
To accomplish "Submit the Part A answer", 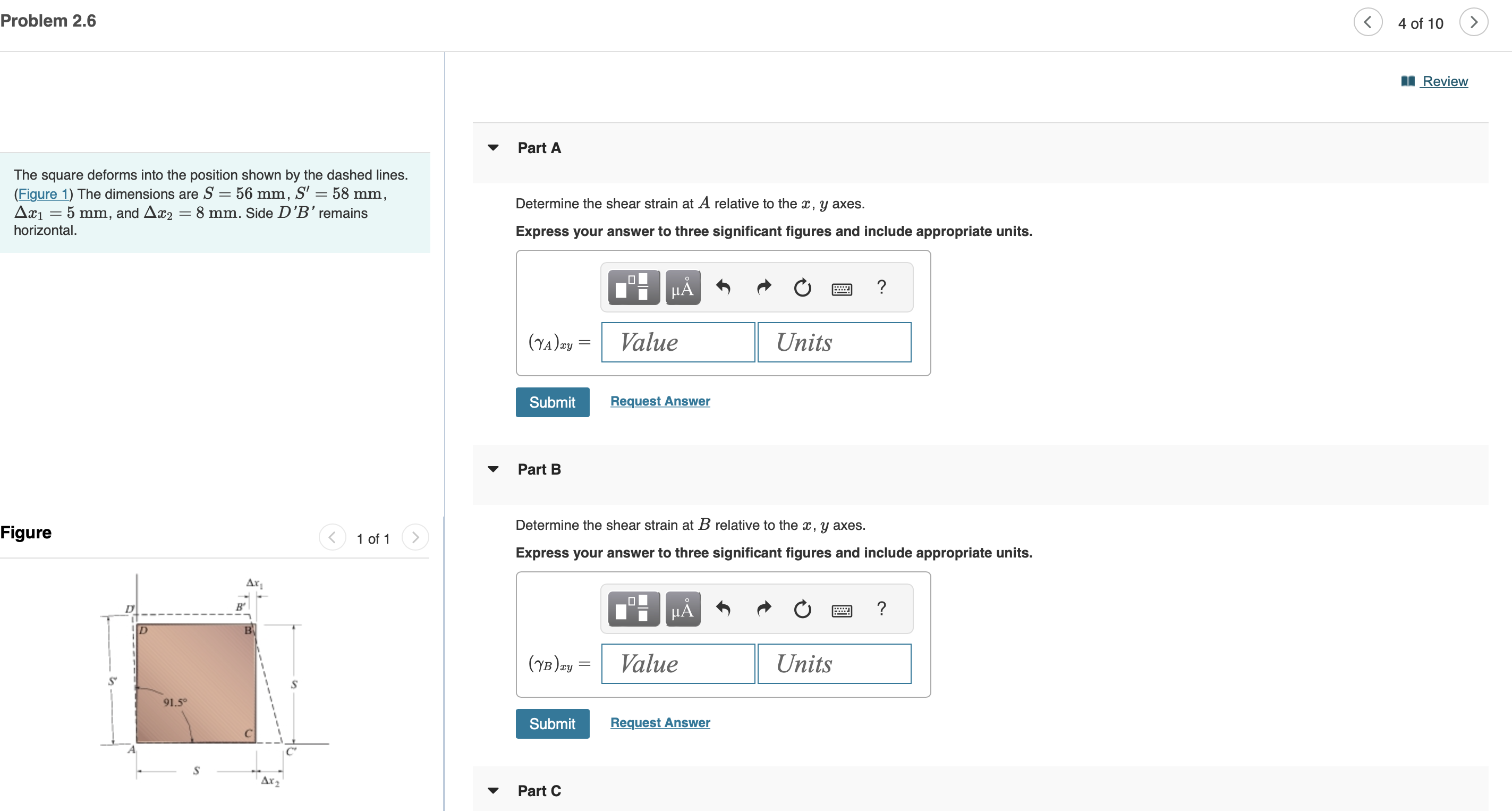I will (552, 402).
